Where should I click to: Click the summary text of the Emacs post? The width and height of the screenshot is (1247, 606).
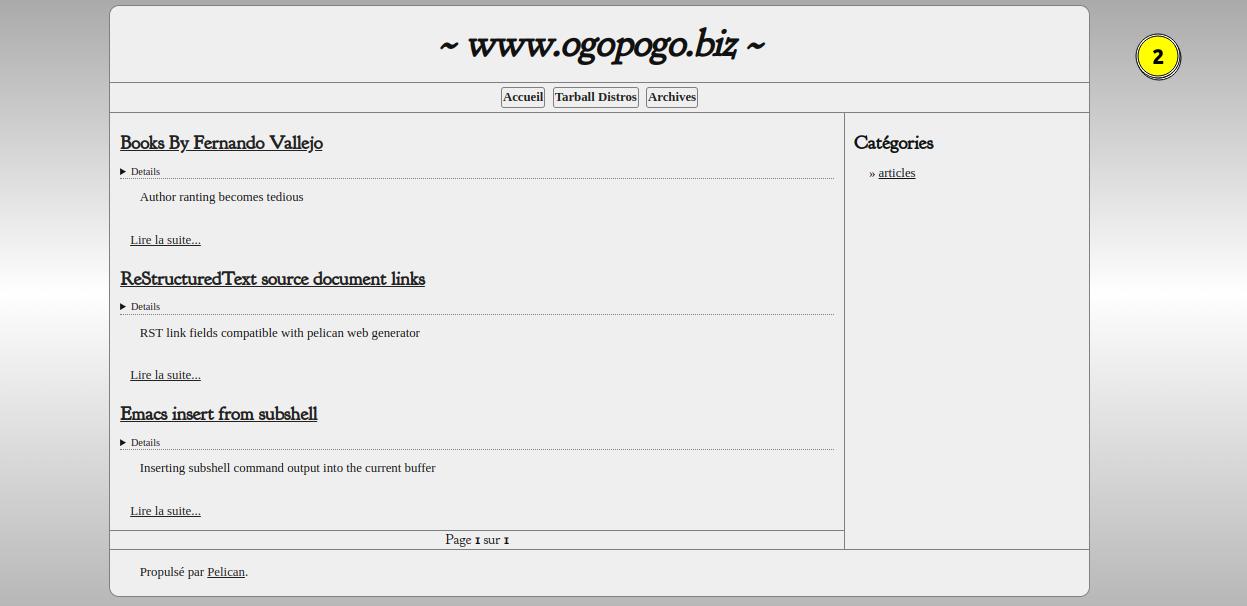point(287,467)
